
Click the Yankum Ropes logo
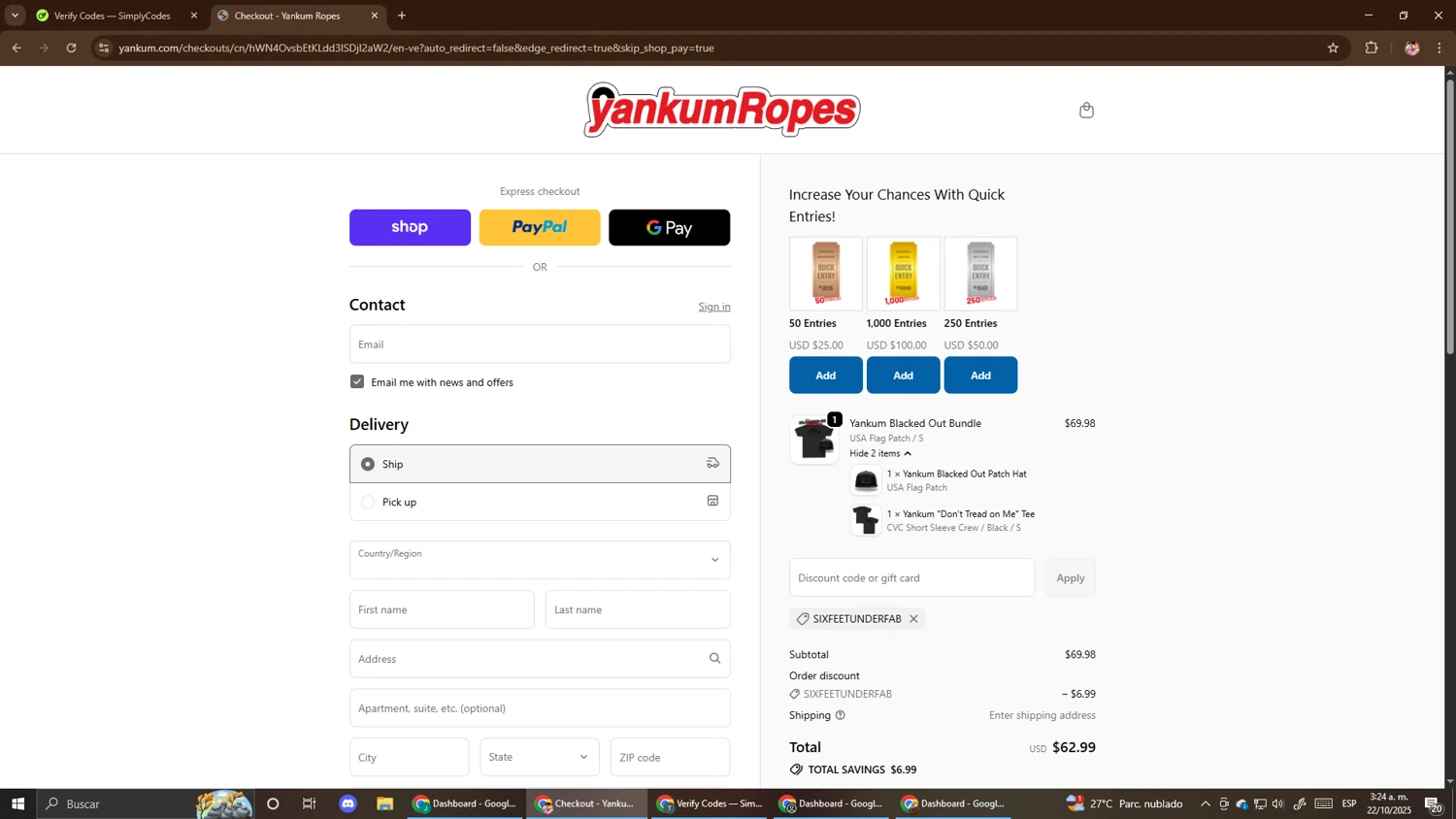(x=722, y=110)
